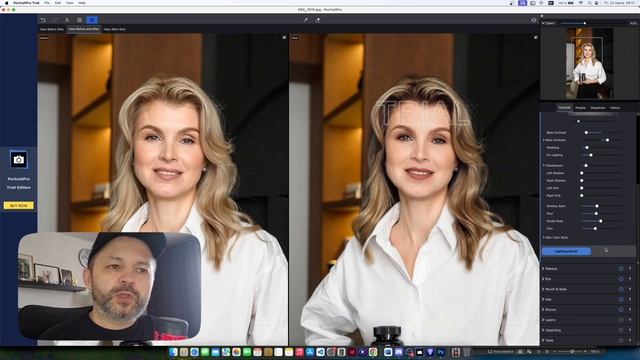Viewport: 640px width, 360px height.
Task: Open the Eye section preset menu icon
Action: (630, 279)
